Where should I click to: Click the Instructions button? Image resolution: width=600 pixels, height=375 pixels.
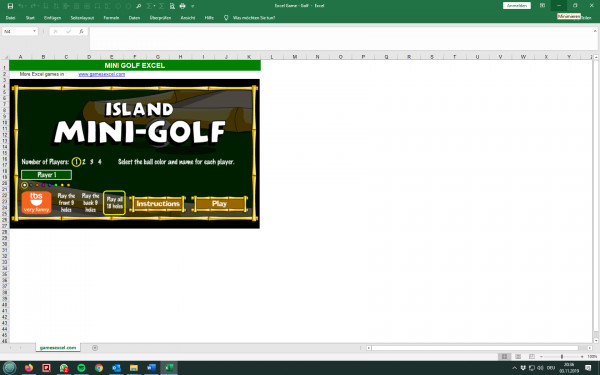pyautogui.click(x=158, y=204)
